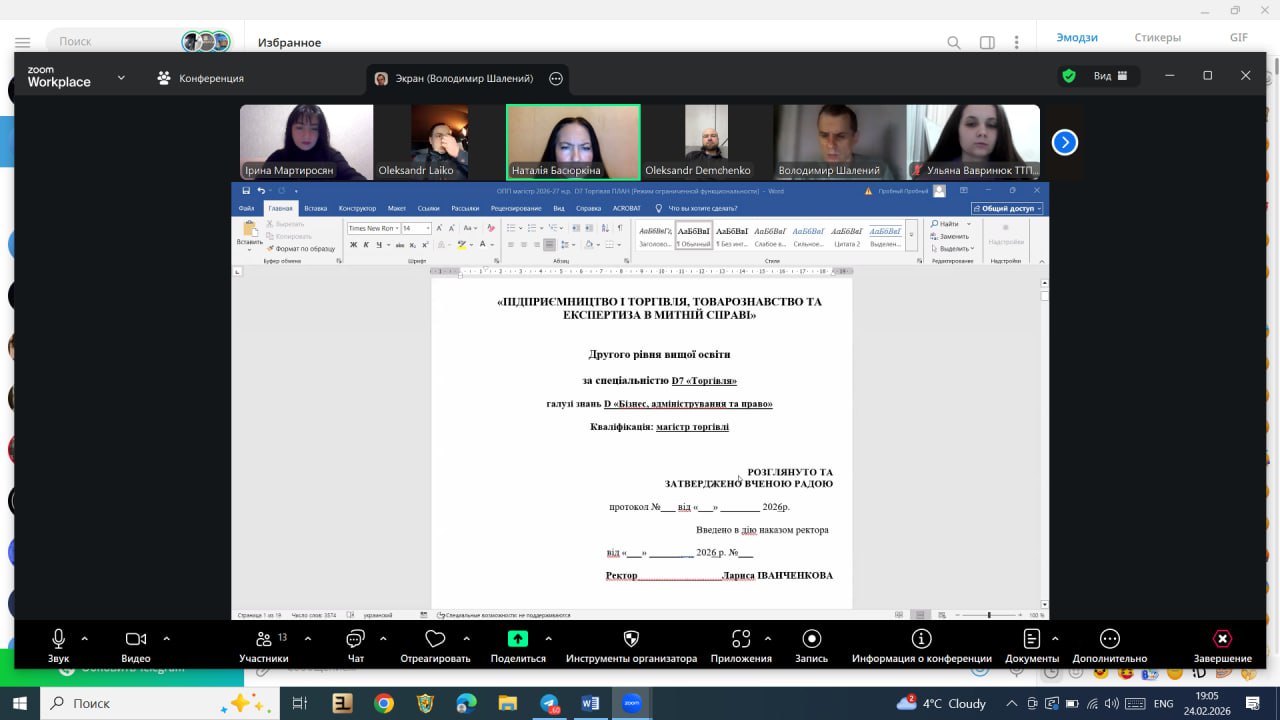Open the Участники participants panel
The height and width of the screenshot is (720, 1280).
(x=263, y=640)
